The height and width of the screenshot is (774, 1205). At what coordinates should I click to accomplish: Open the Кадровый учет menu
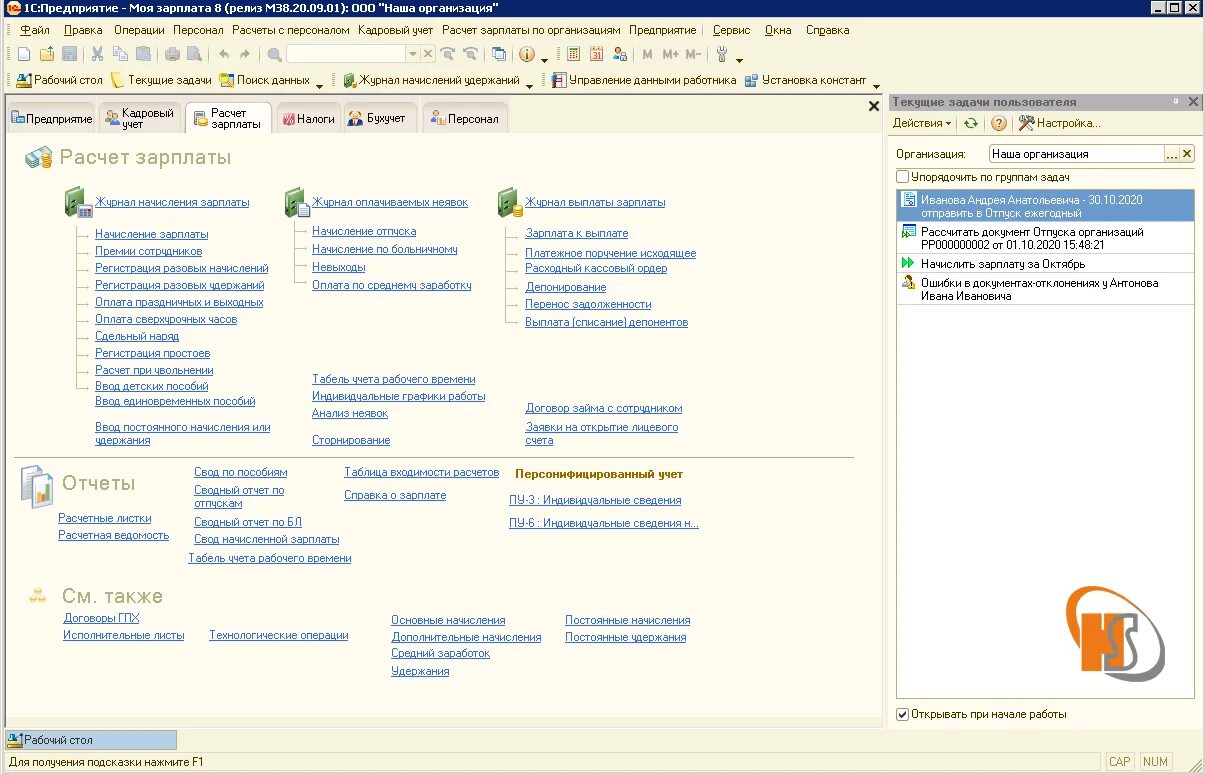pyautogui.click(x=396, y=30)
